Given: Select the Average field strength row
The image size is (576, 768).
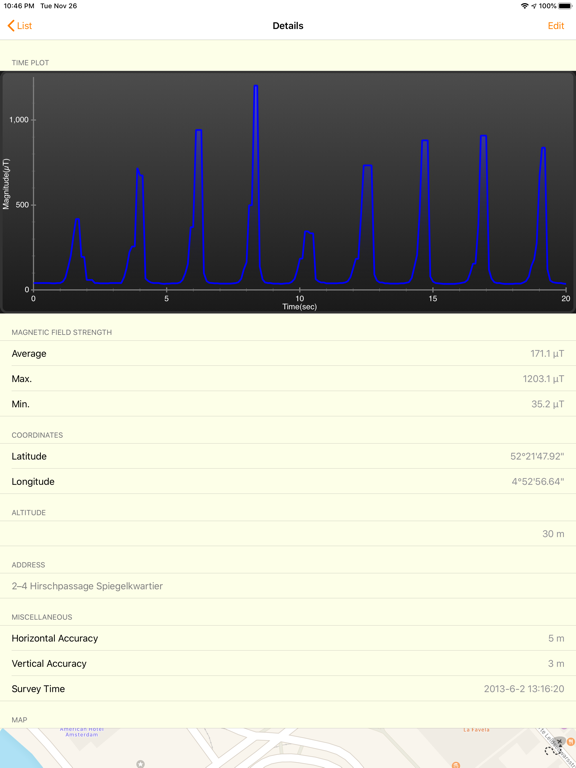Looking at the screenshot, I should click(x=288, y=354).
